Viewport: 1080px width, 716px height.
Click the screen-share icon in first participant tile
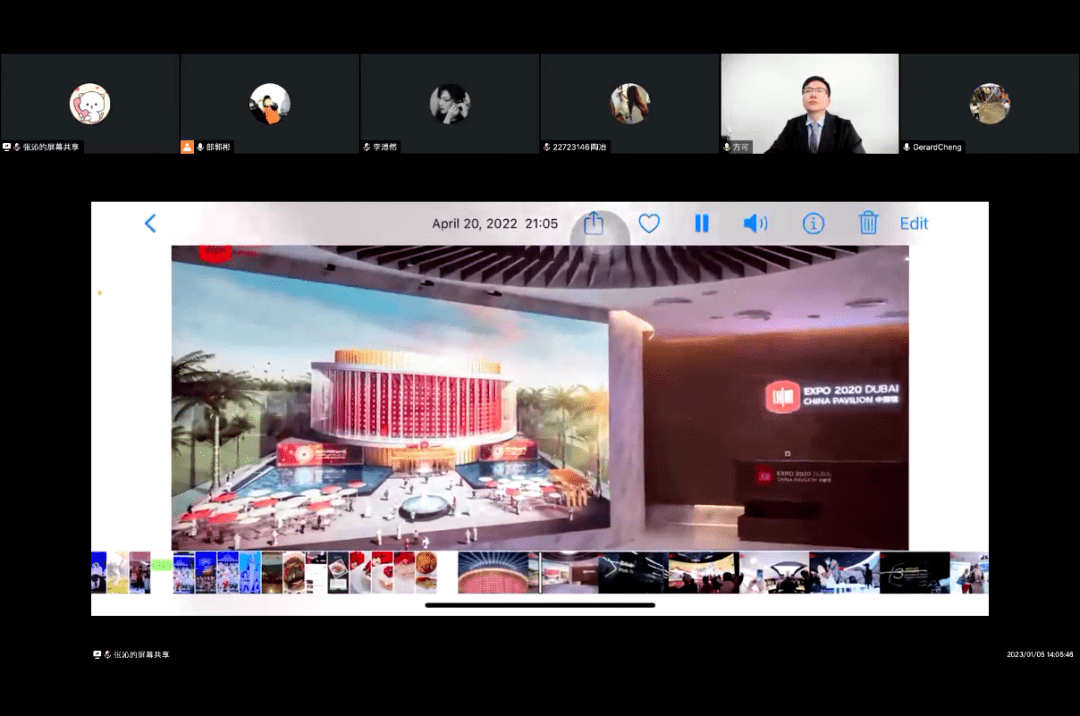click(7, 147)
